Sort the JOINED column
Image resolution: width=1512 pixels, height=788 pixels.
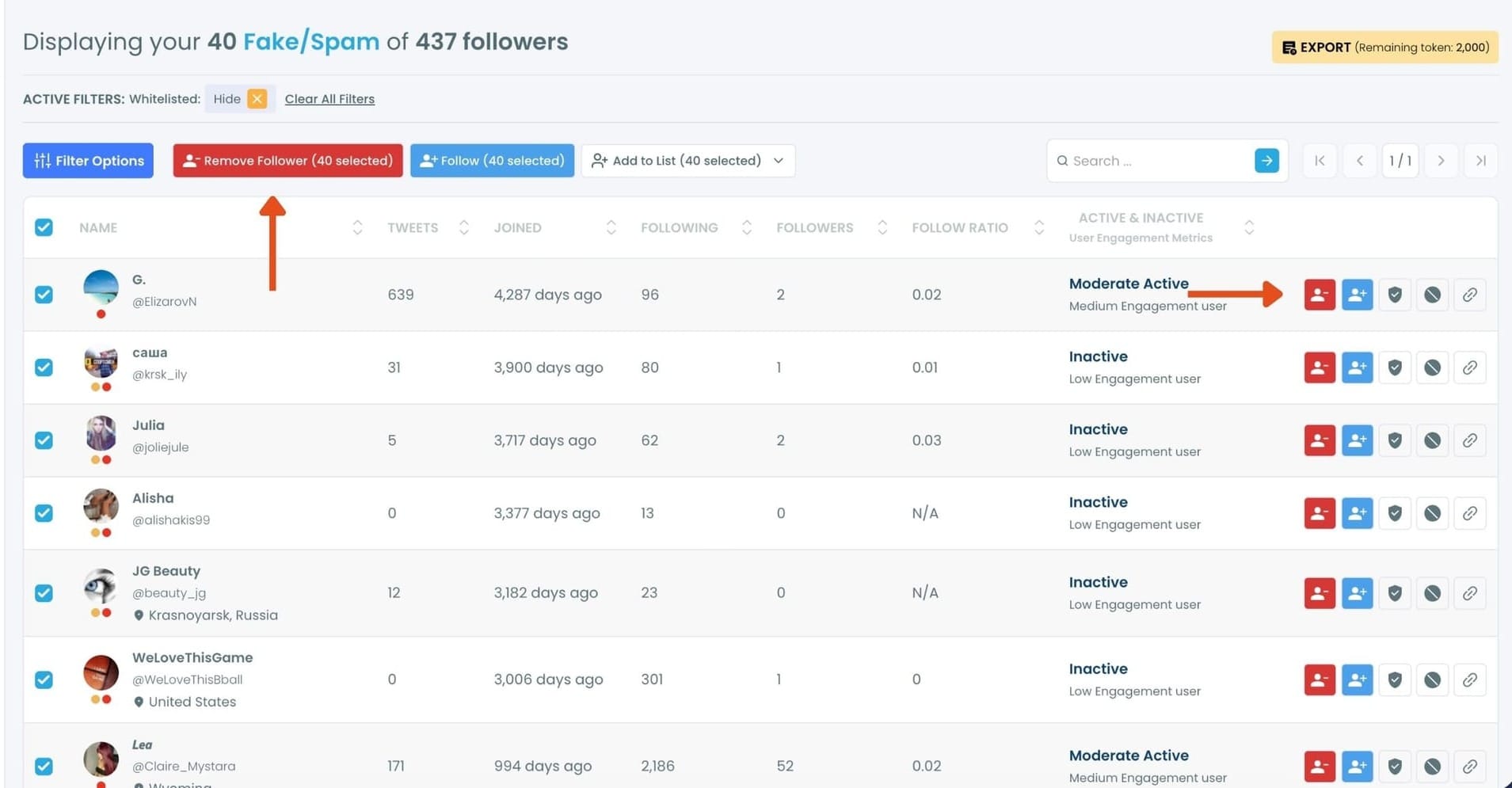point(611,227)
